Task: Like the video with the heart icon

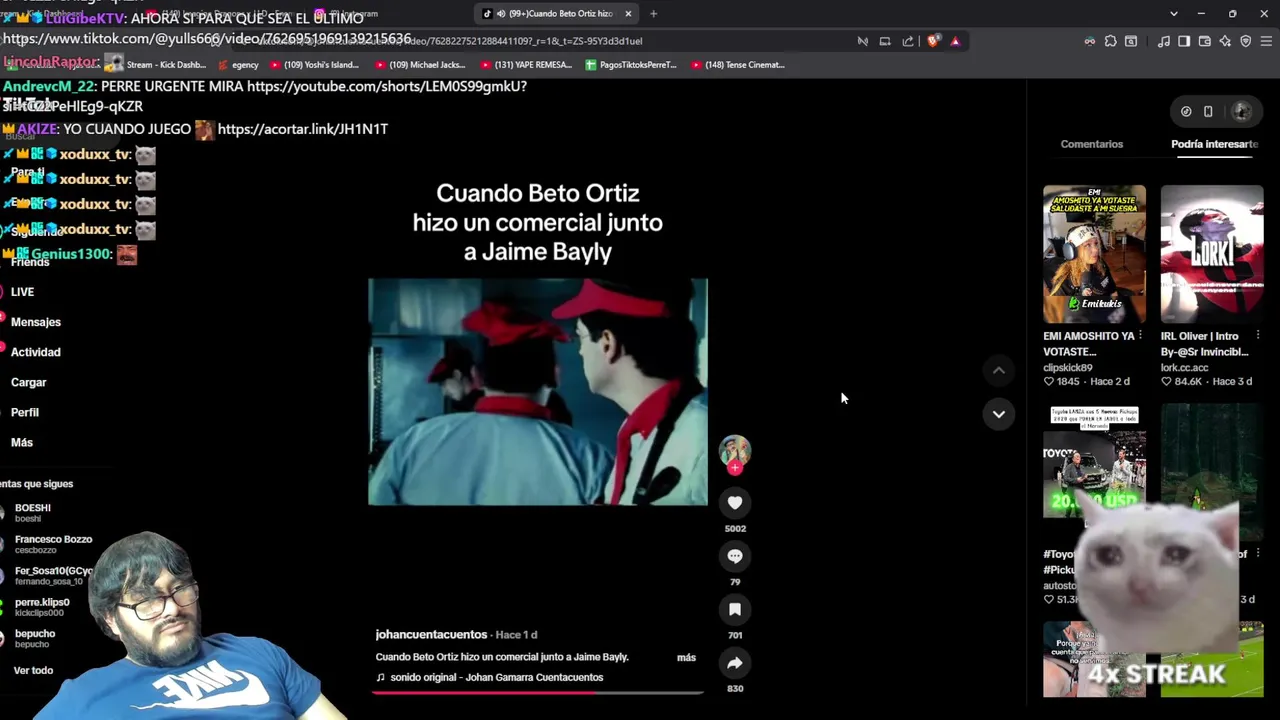Action: coord(735,503)
